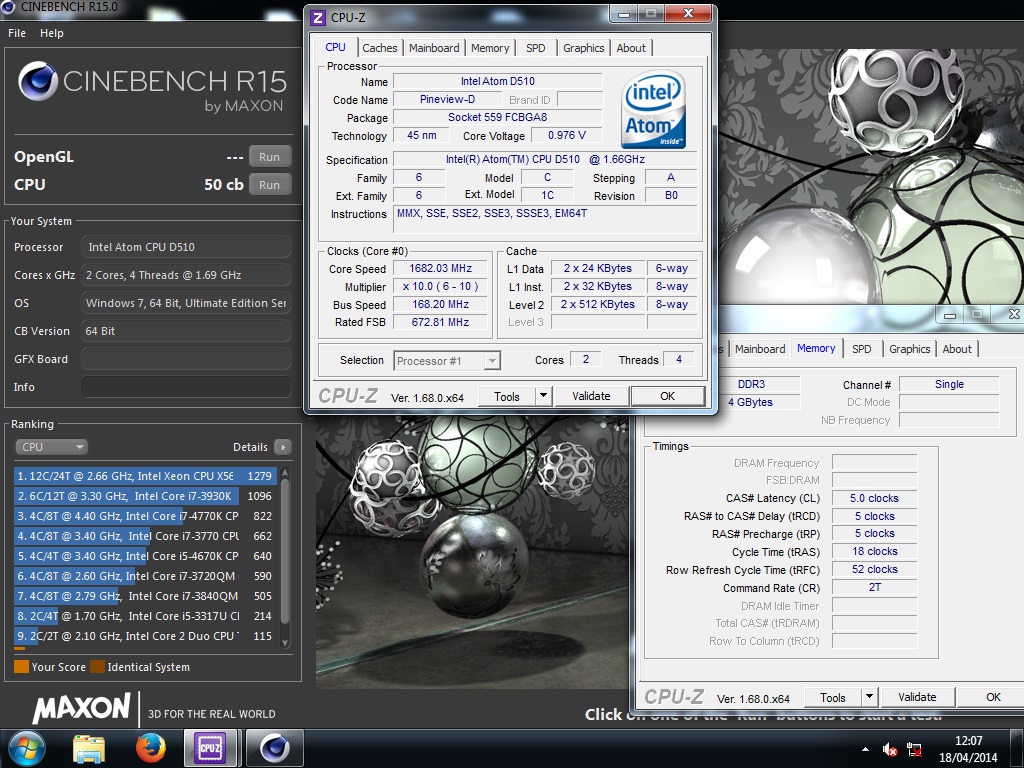
Task: Open Mainboard tab in rear CPU-Z
Action: coord(760,349)
